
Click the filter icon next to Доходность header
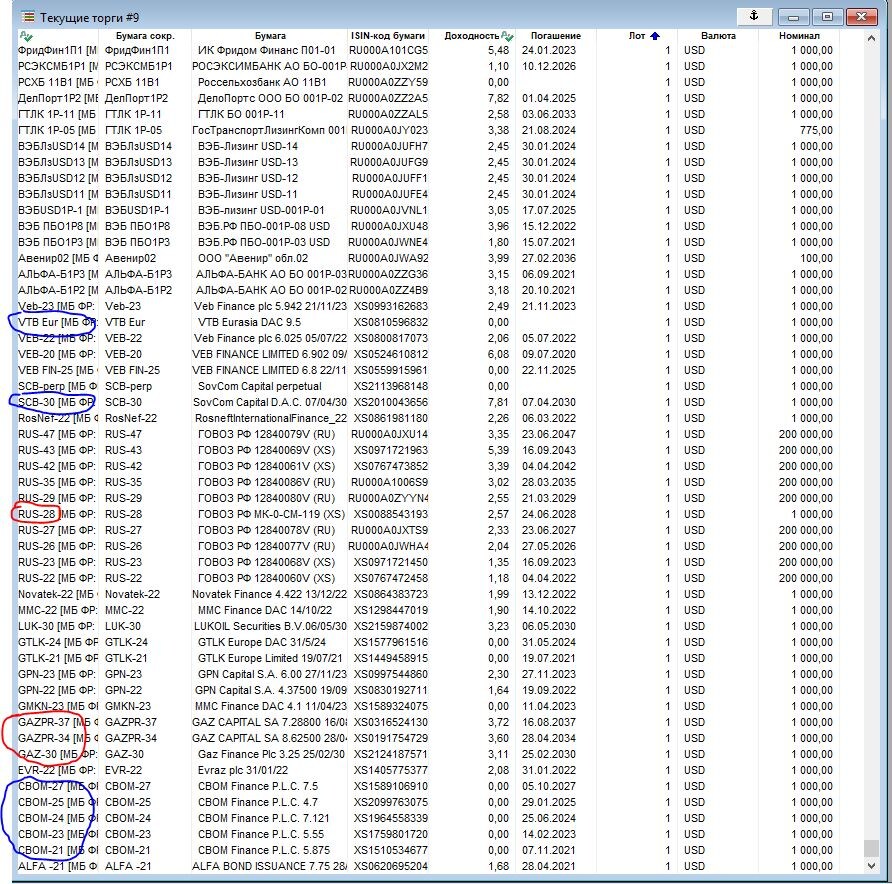[x=507, y=36]
